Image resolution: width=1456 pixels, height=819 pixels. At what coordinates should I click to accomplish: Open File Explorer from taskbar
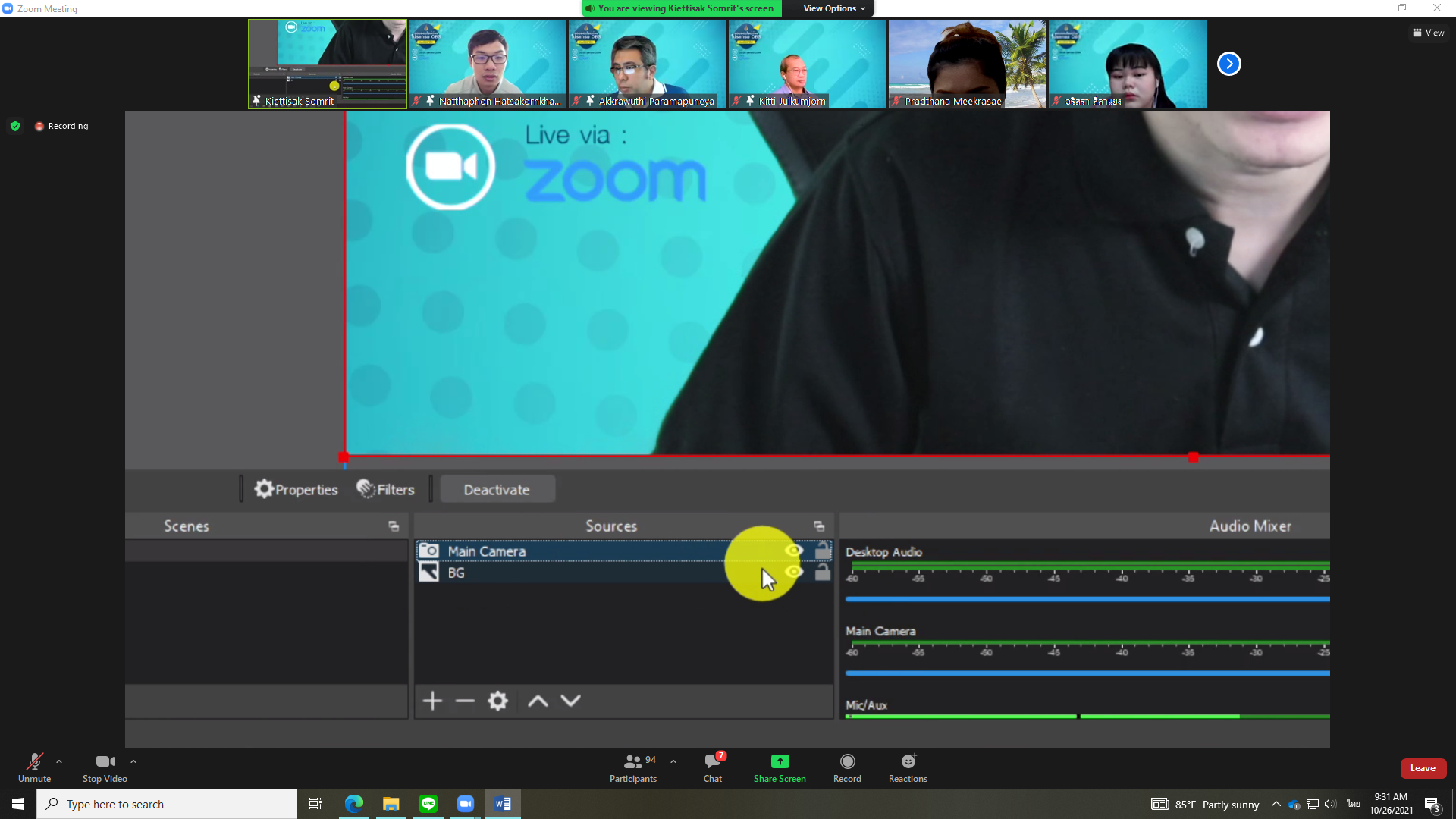(391, 804)
